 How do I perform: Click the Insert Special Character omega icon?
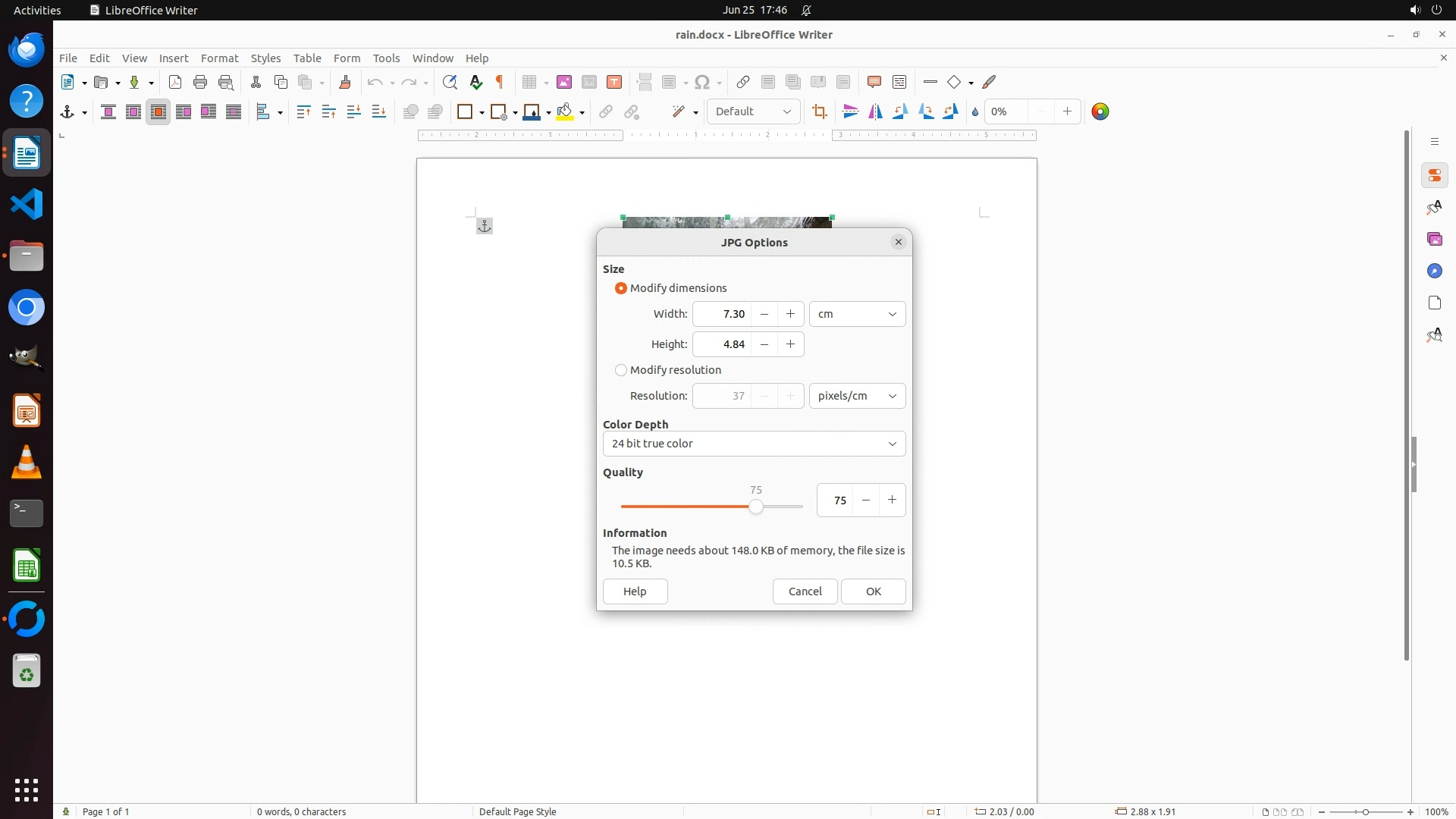702,82
